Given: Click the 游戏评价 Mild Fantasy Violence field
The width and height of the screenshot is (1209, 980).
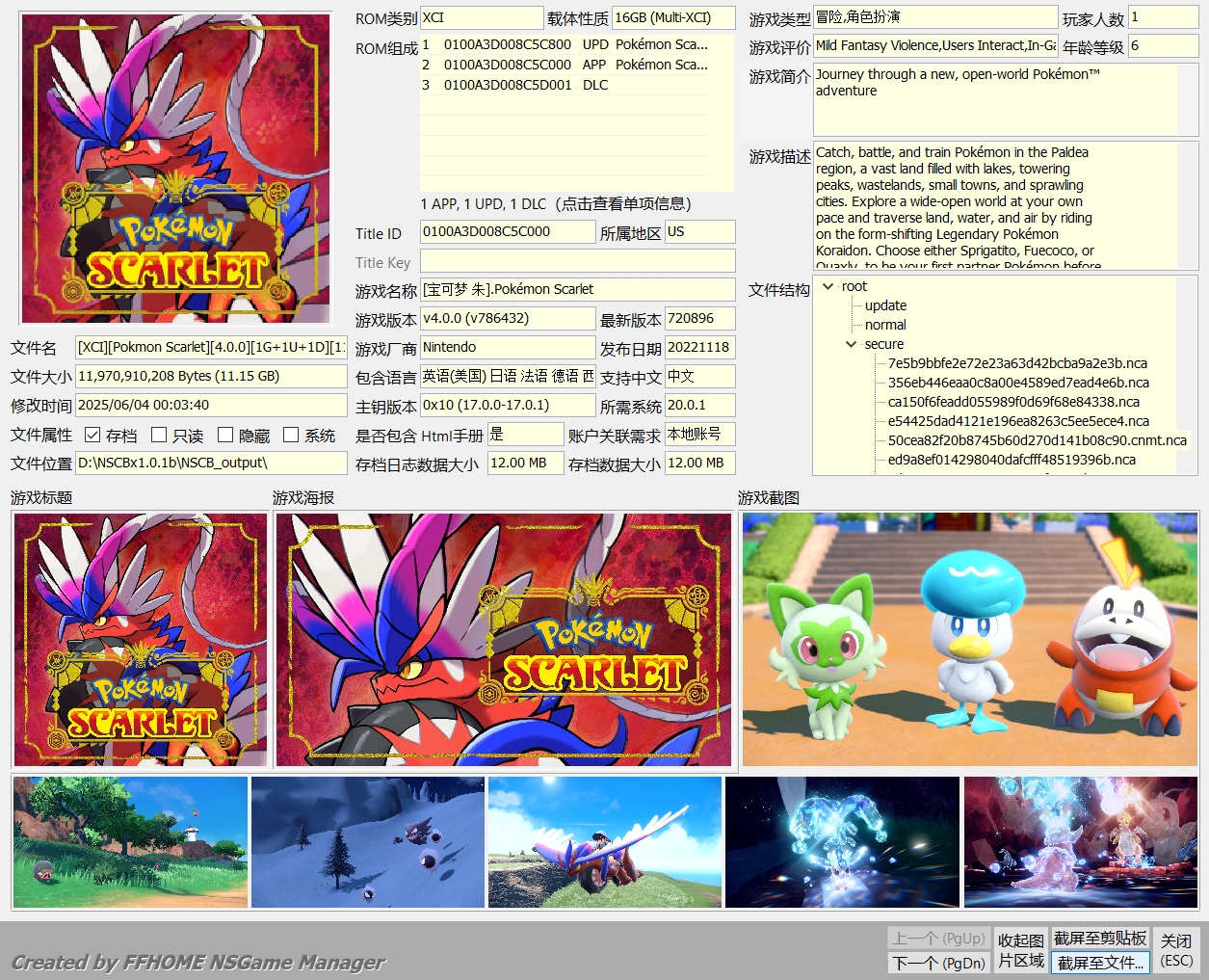Looking at the screenshot, I should pyautogui.click(x=935, y=46).
